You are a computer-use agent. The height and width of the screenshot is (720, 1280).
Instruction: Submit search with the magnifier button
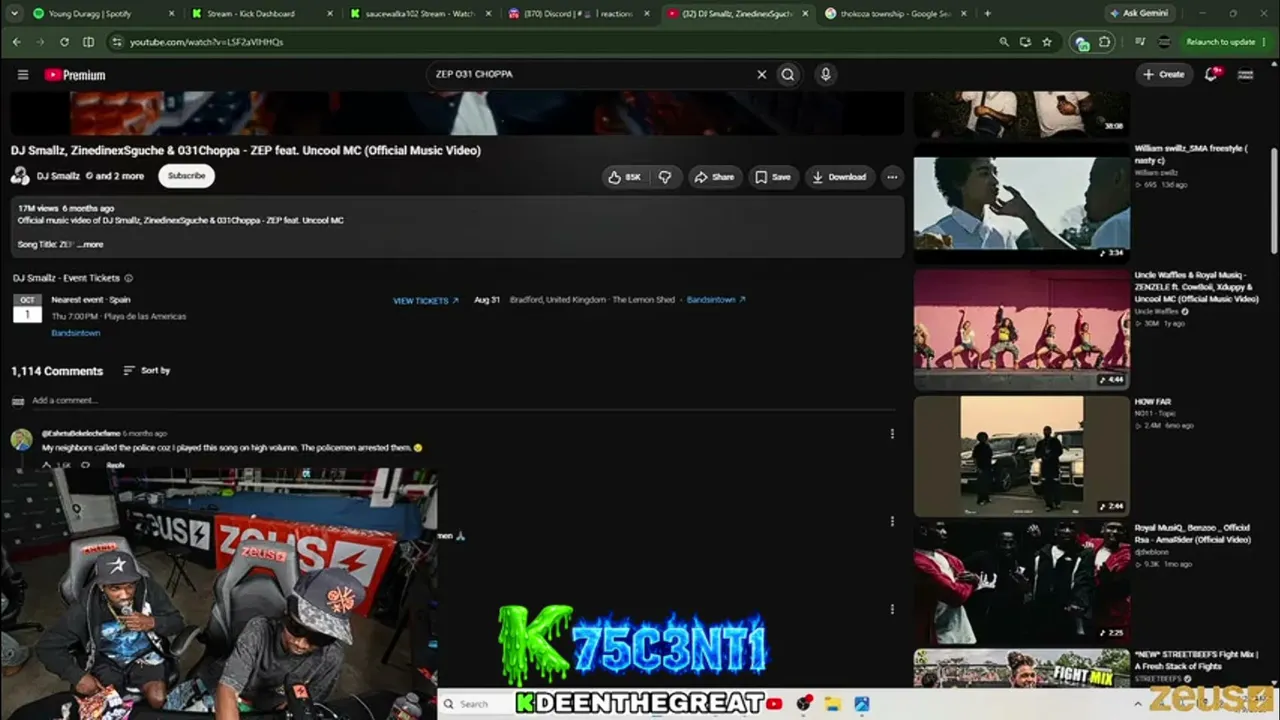[x=788, y=74]
